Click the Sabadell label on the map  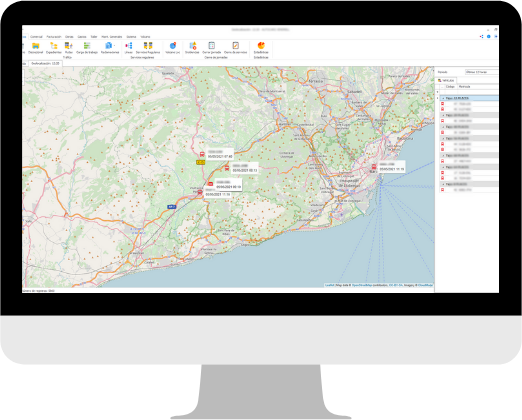(354, 91)
